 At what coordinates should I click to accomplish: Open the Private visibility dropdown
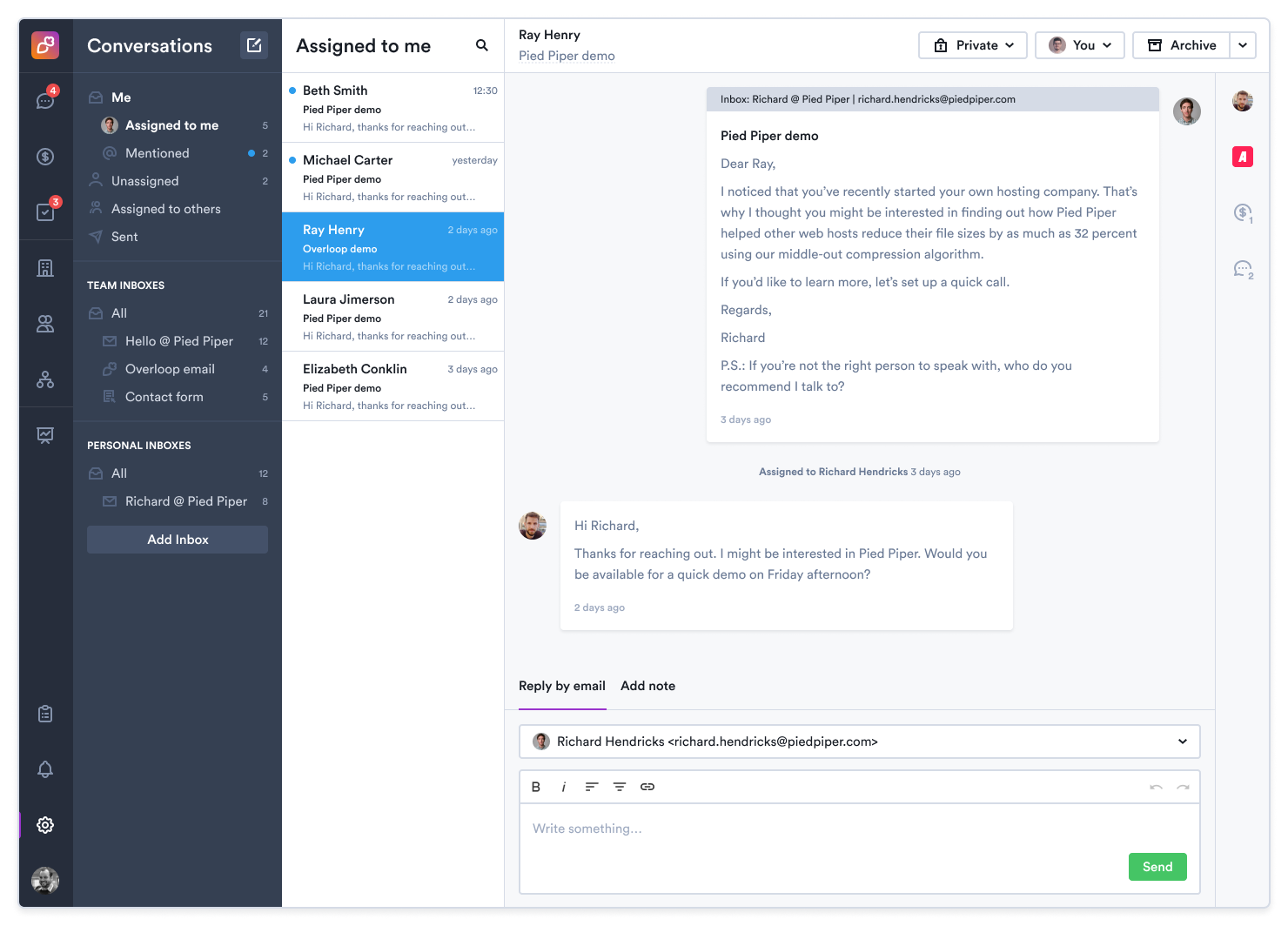coord(973,45)
